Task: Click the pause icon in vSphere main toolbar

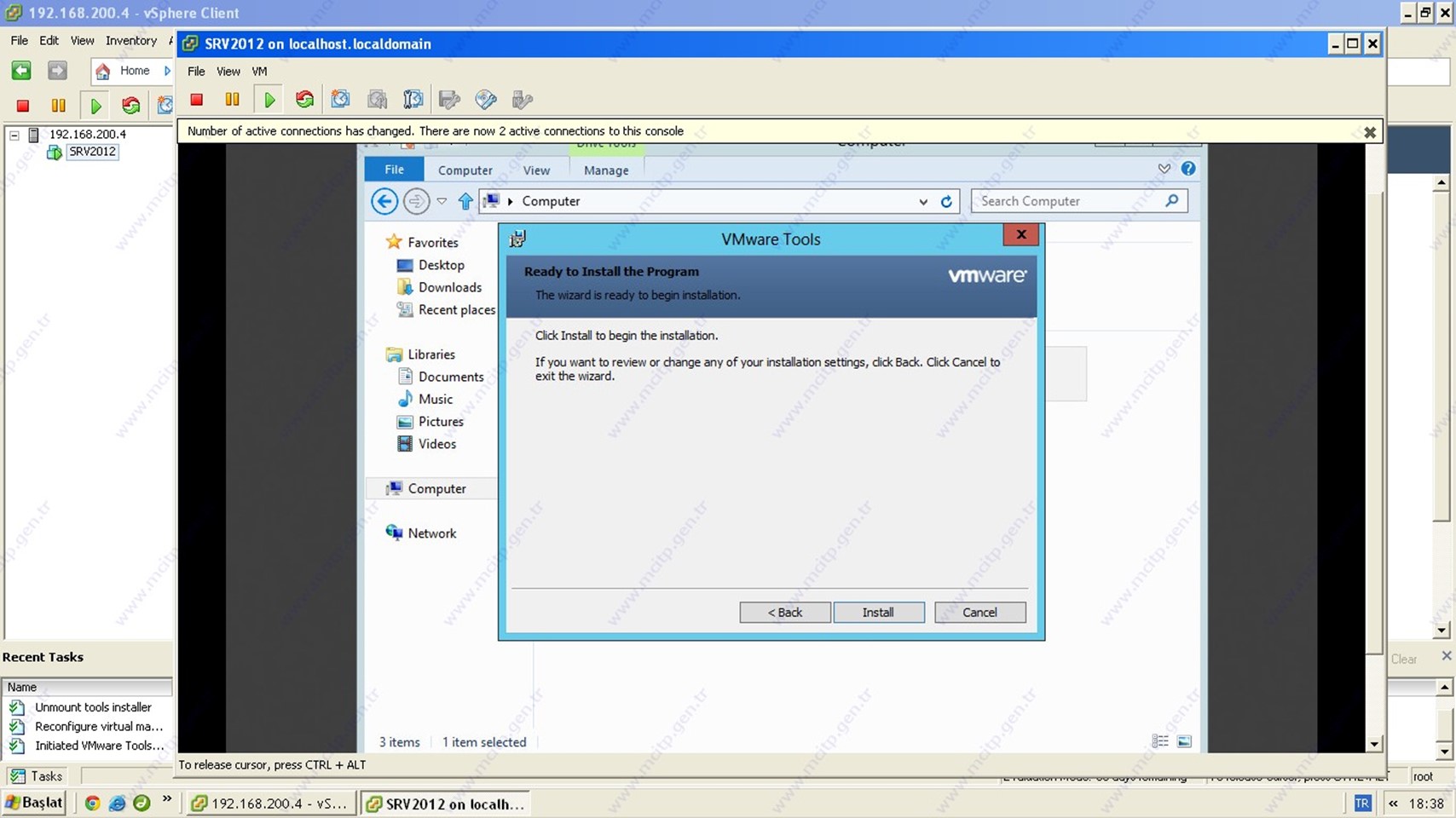Action: pos(58,106)
